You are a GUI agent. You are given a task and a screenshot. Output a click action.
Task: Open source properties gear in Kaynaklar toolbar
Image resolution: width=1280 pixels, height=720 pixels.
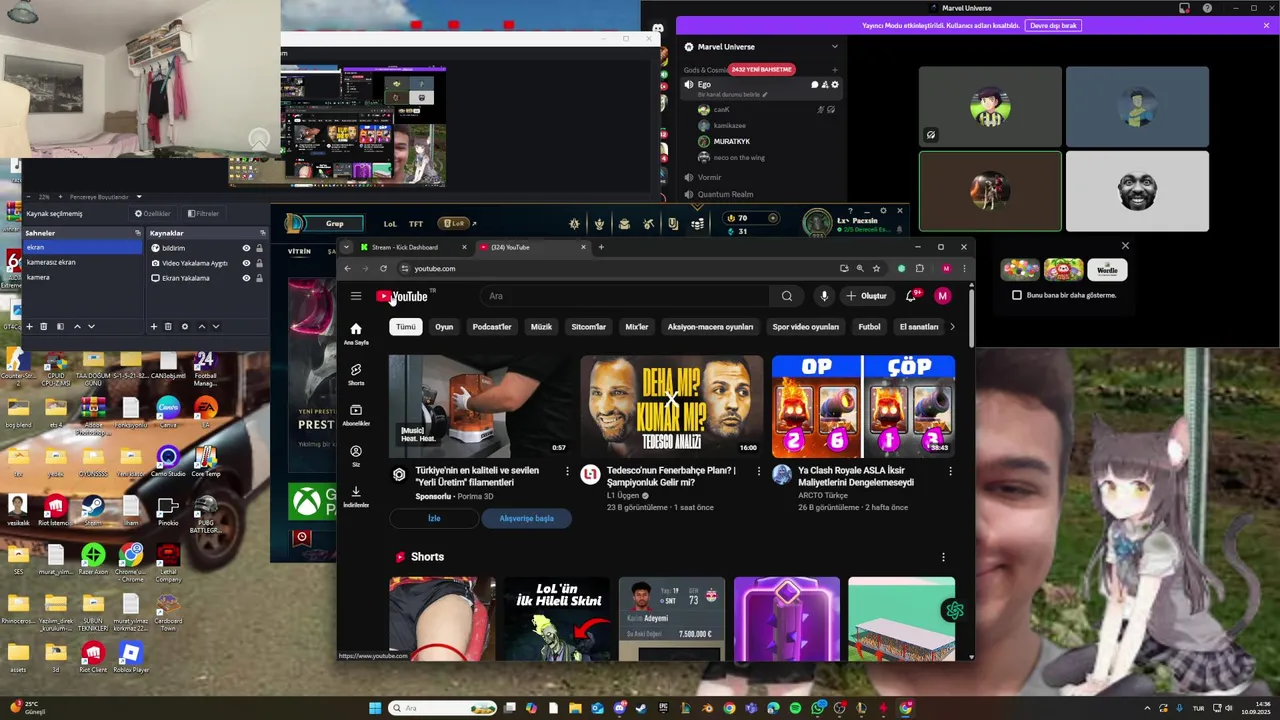pos(185,326)
